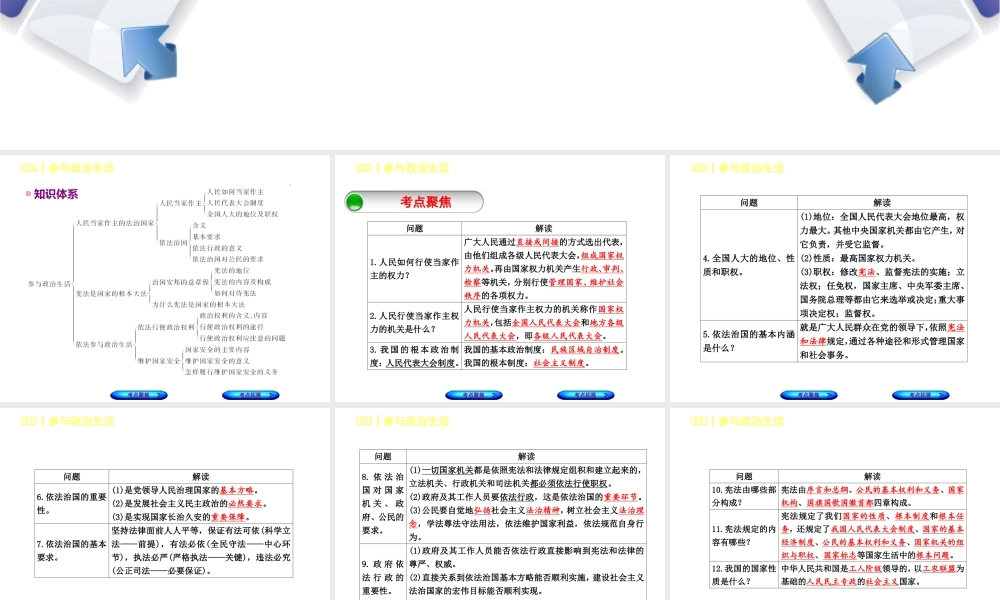
Task: Click red underlined text 民族区域自治制度
Action: 585,349
